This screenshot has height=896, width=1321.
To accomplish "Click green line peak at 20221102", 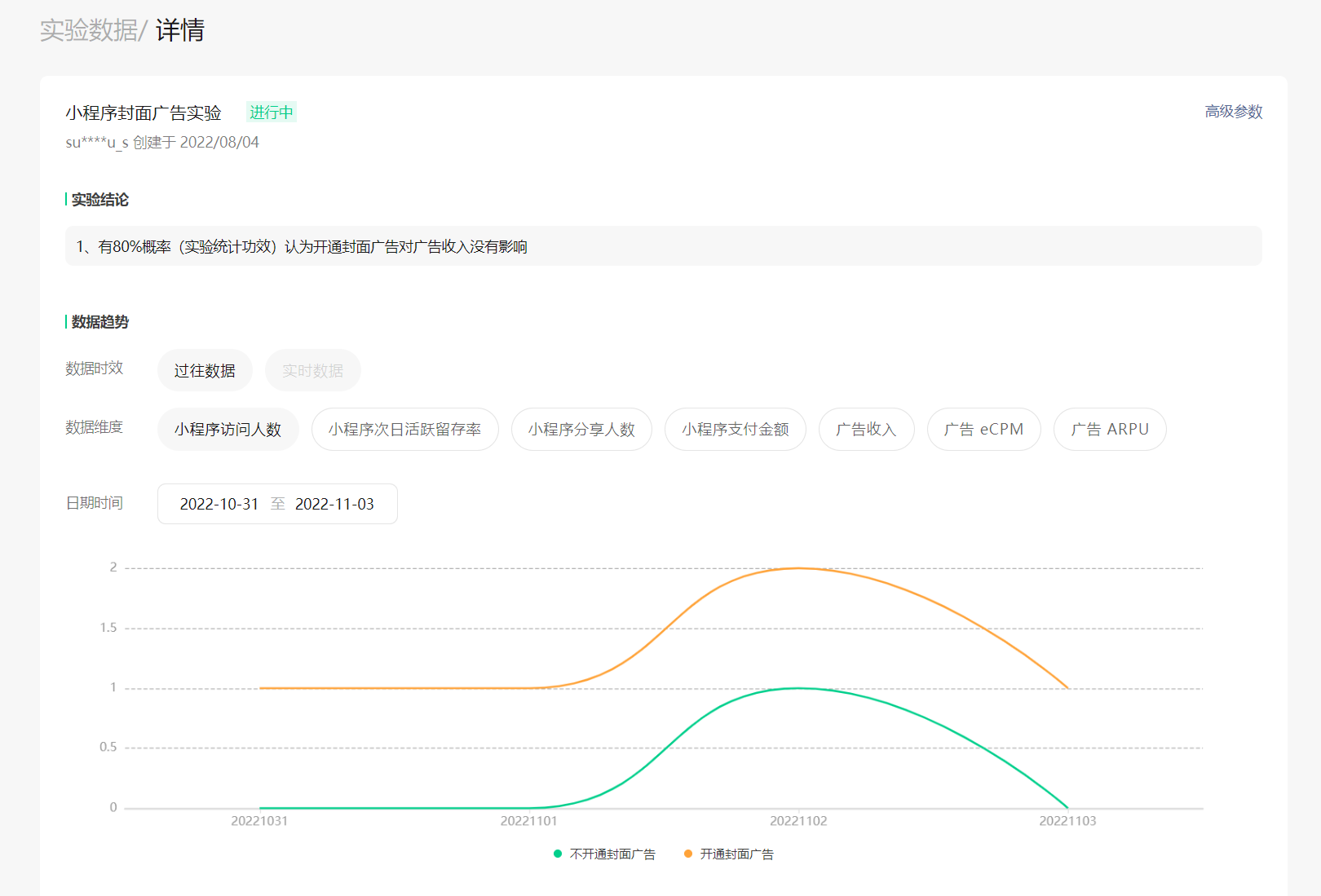I will [798, 688].
